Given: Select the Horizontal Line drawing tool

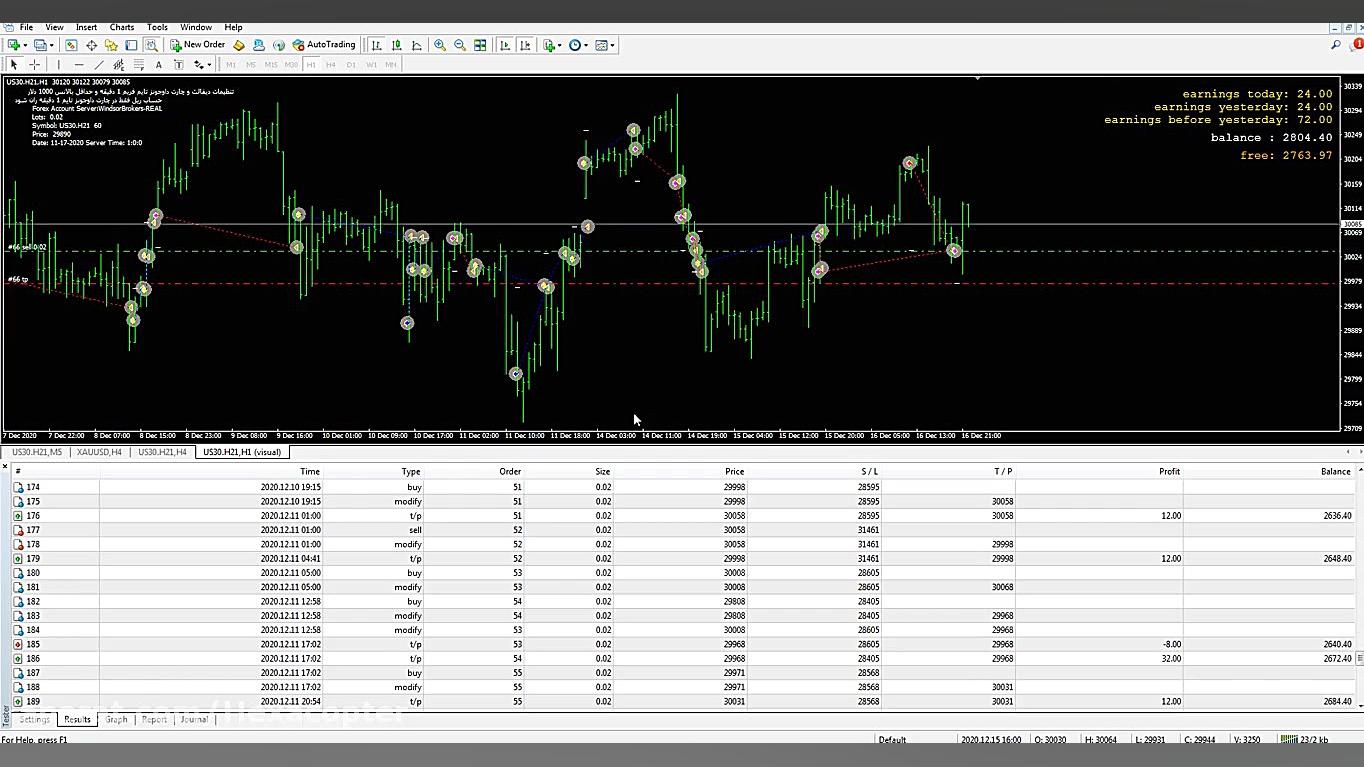Looking at the screenshot, I should coord(78,65).
